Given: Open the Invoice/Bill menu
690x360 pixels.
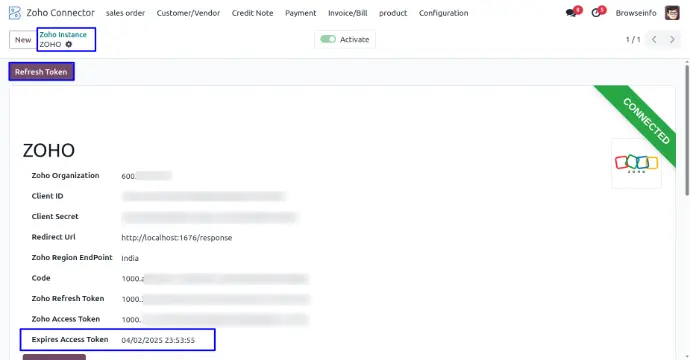Looking at the screenshot, I should (x=348, y=13).
